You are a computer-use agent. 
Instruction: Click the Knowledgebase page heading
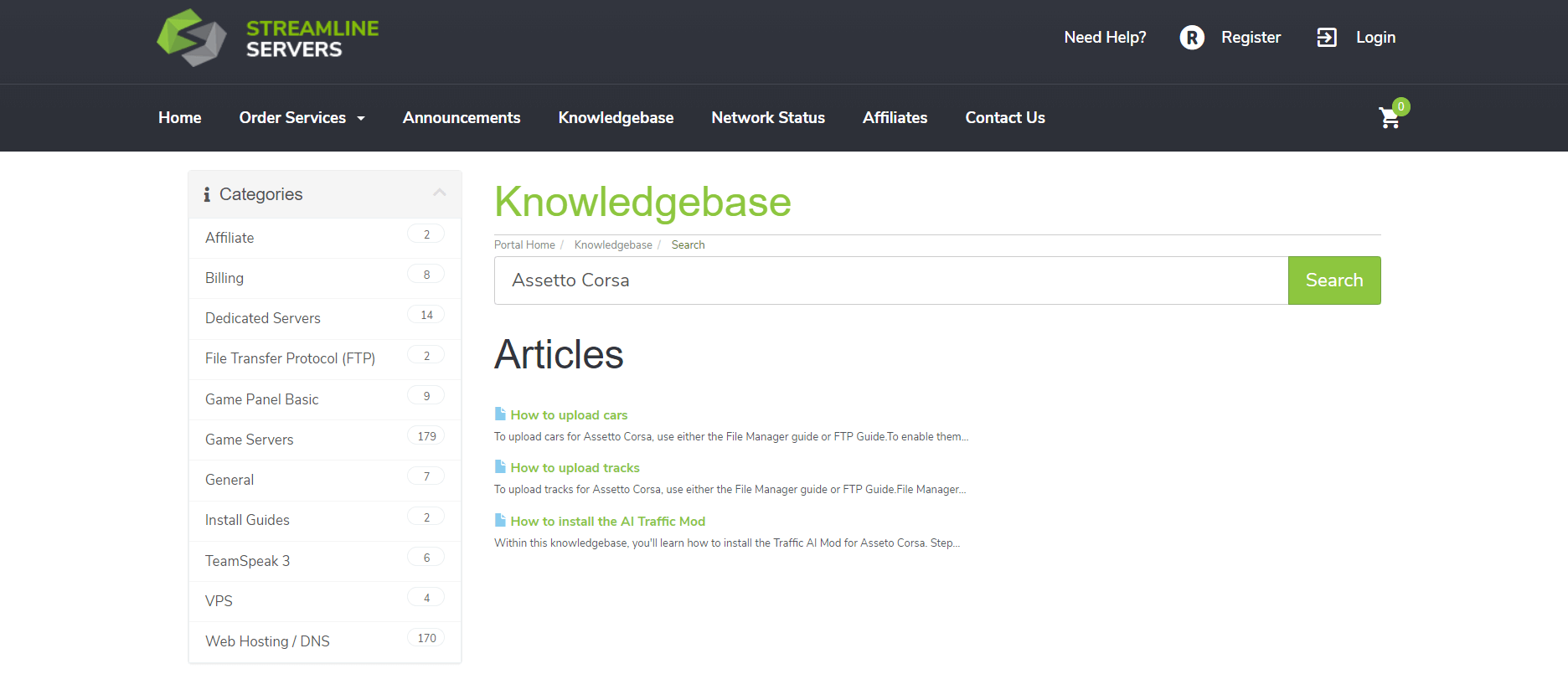coord(642,202)
